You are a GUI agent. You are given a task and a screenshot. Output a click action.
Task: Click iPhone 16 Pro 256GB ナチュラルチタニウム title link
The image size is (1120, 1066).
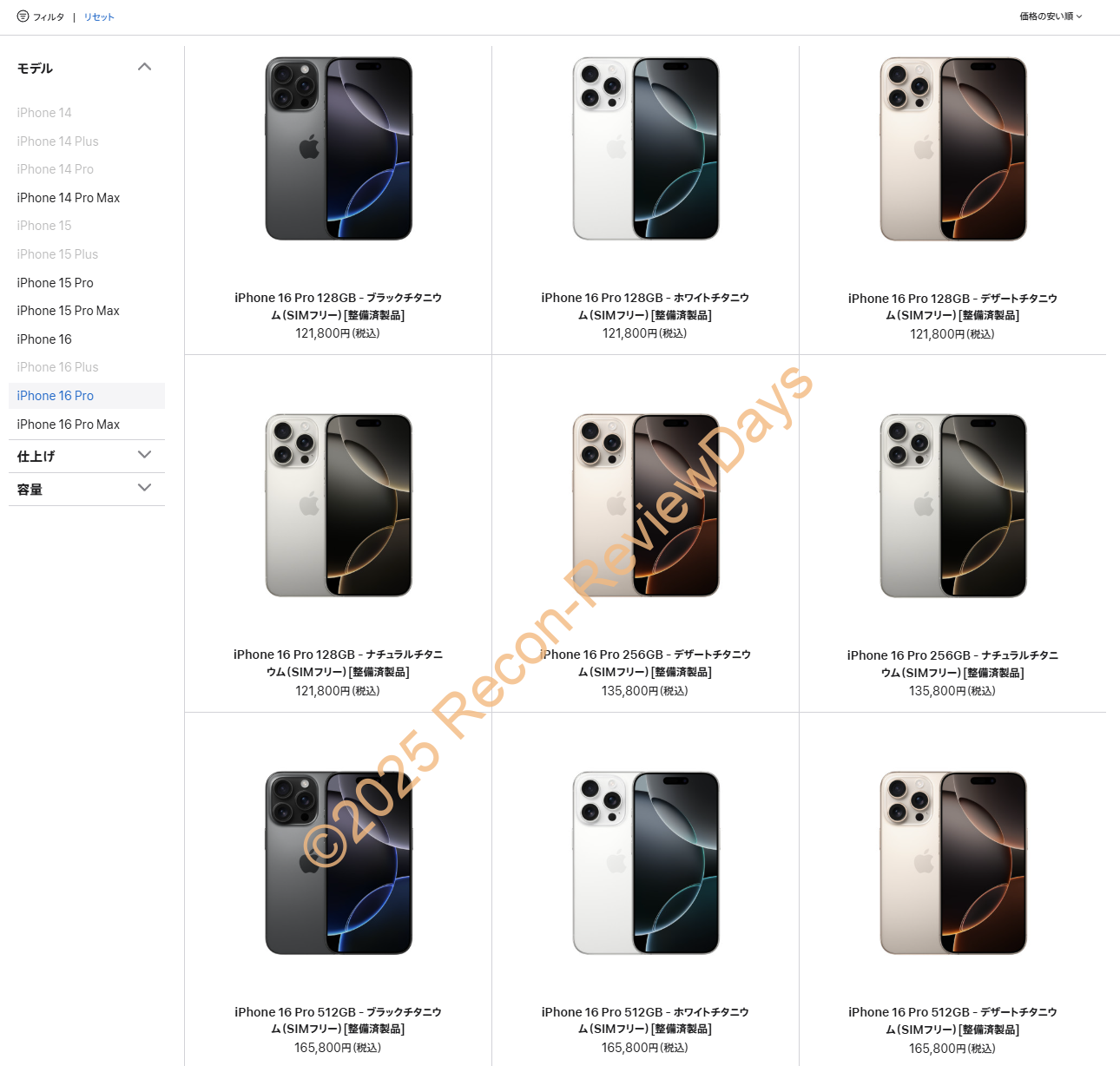click(952, 664)
